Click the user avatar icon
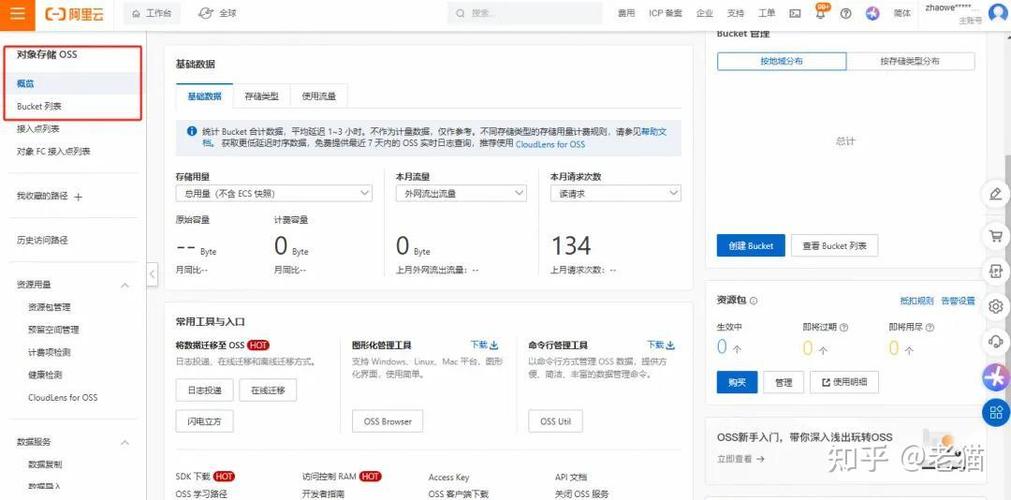The height and width of the screenshot is (500, 1011). 999,12
